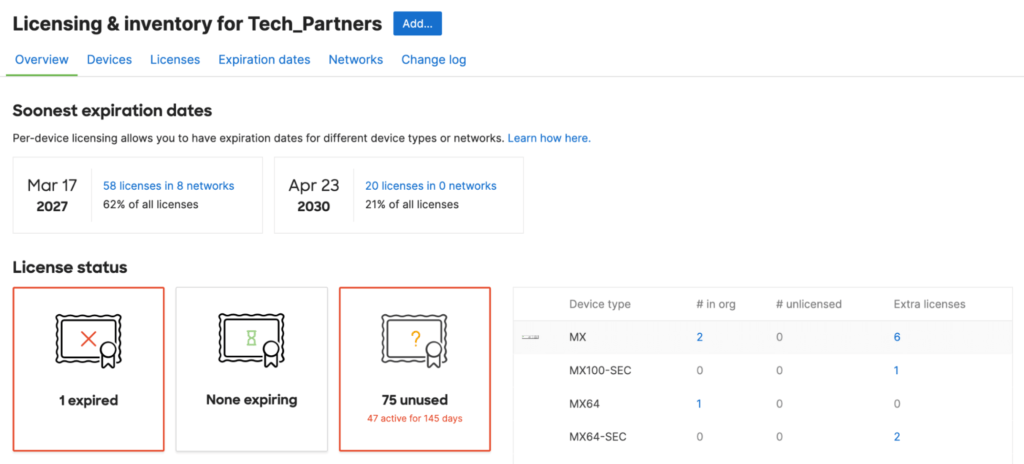The image size is (1024, 464).
Task: Click MX64 '# in org' value 1
Action: (699, 404)
